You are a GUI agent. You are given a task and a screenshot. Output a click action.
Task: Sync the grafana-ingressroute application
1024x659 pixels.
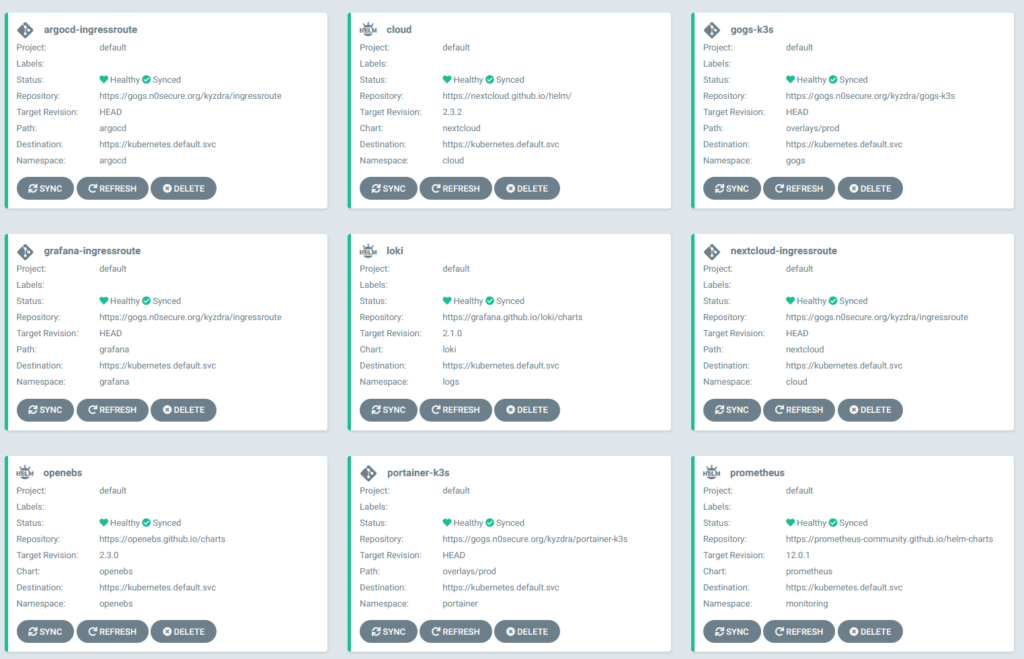(45, 410)
